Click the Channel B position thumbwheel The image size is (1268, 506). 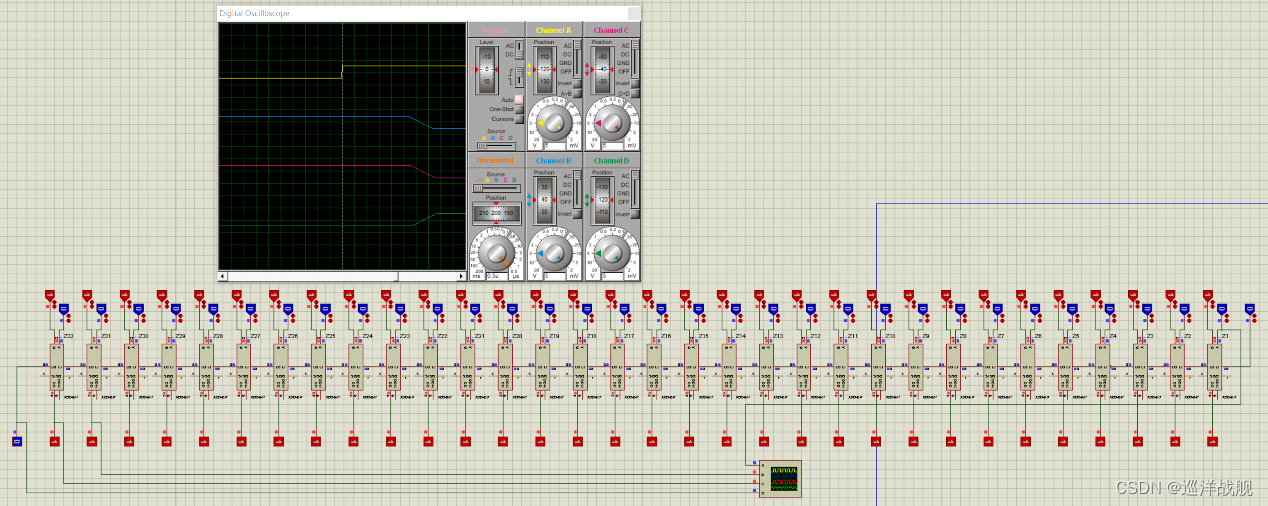tap(543, 199)
